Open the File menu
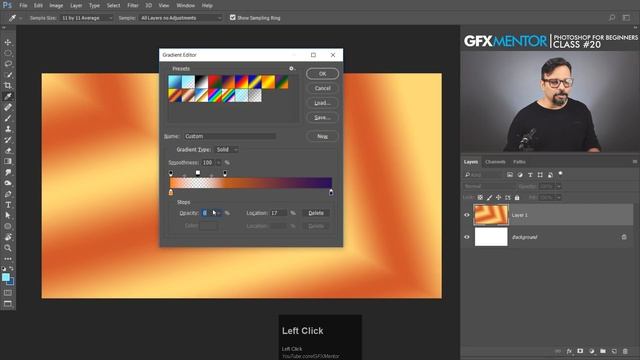This screenshot has width=640, height=360. point(23,6)
